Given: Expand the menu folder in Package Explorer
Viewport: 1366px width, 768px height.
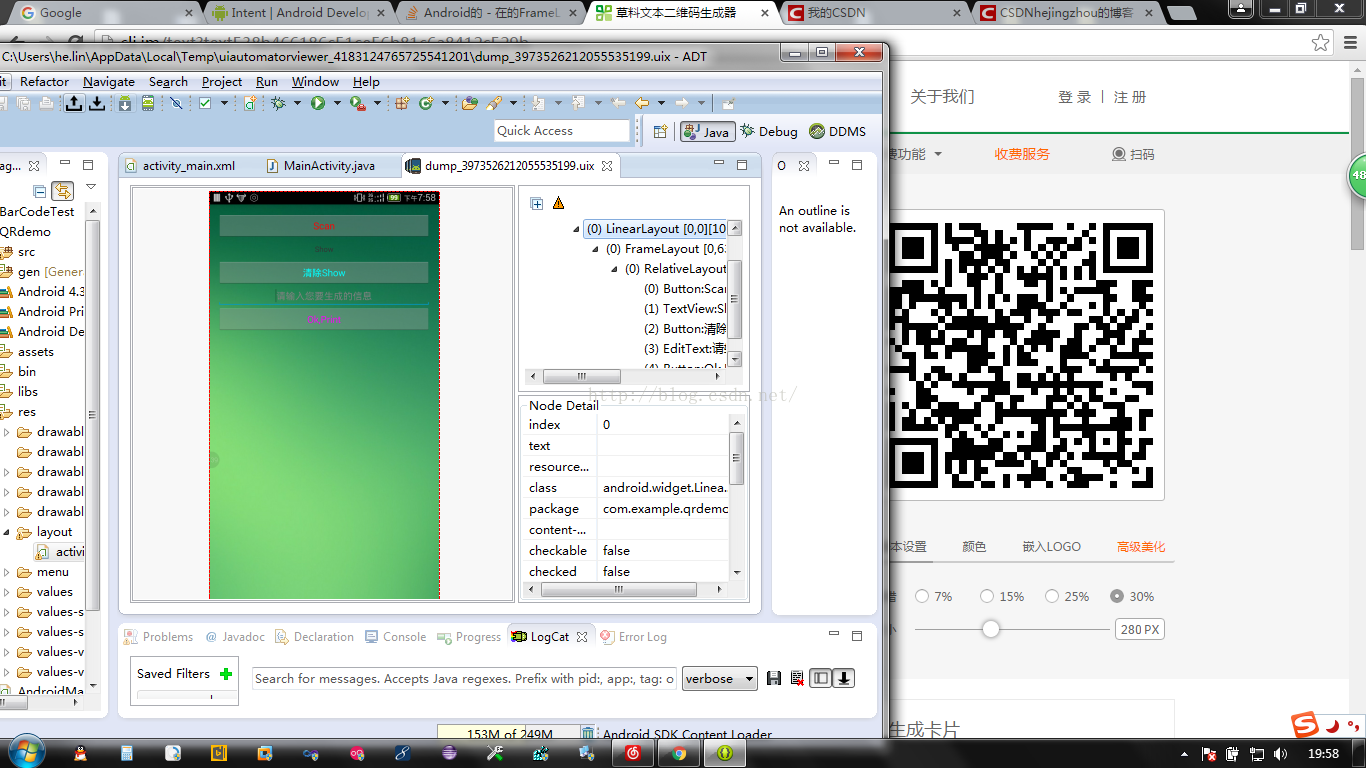Looking at the screenshot, I should (x=7, y=572).
